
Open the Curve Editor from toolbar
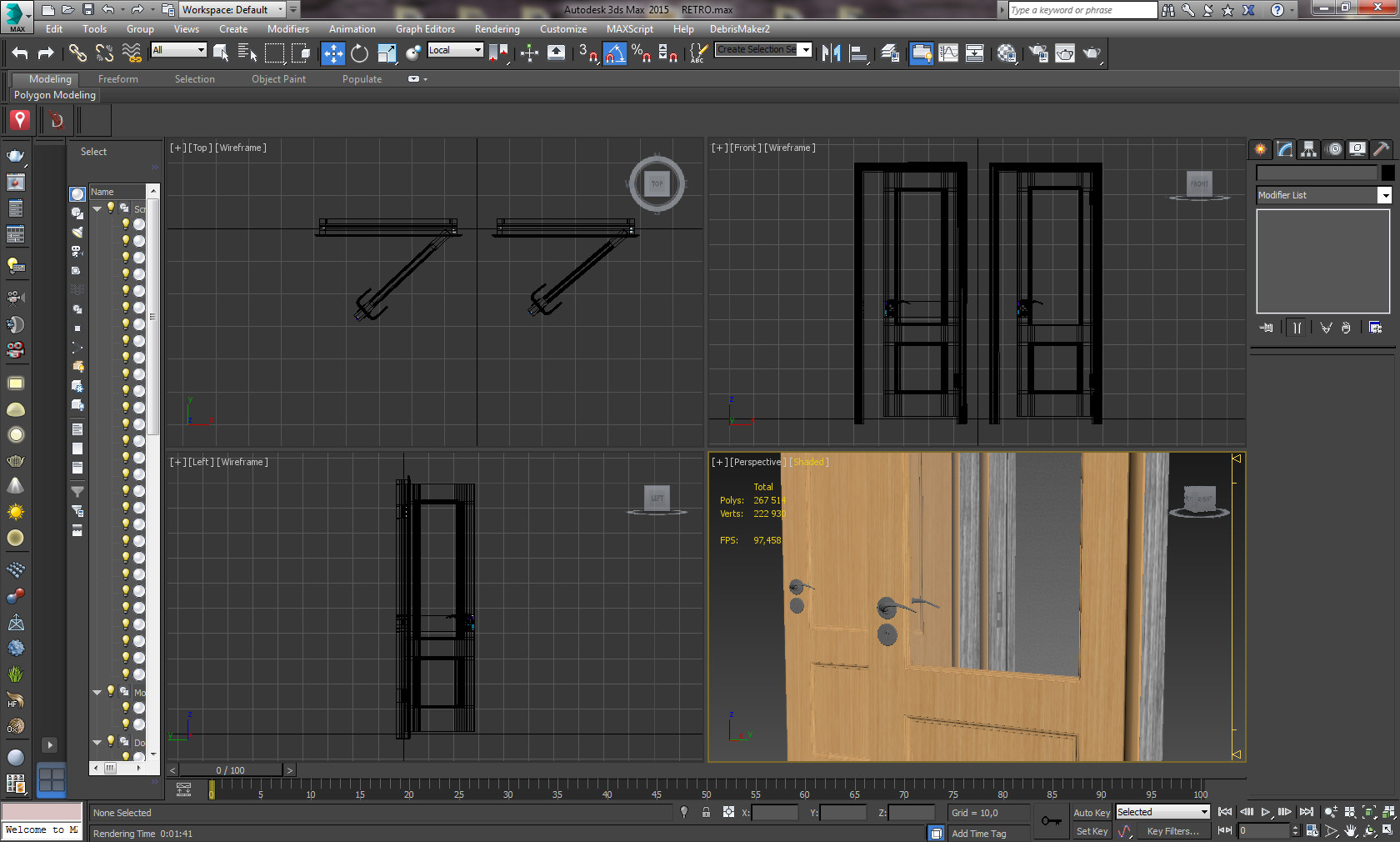(x=948, y=53)
